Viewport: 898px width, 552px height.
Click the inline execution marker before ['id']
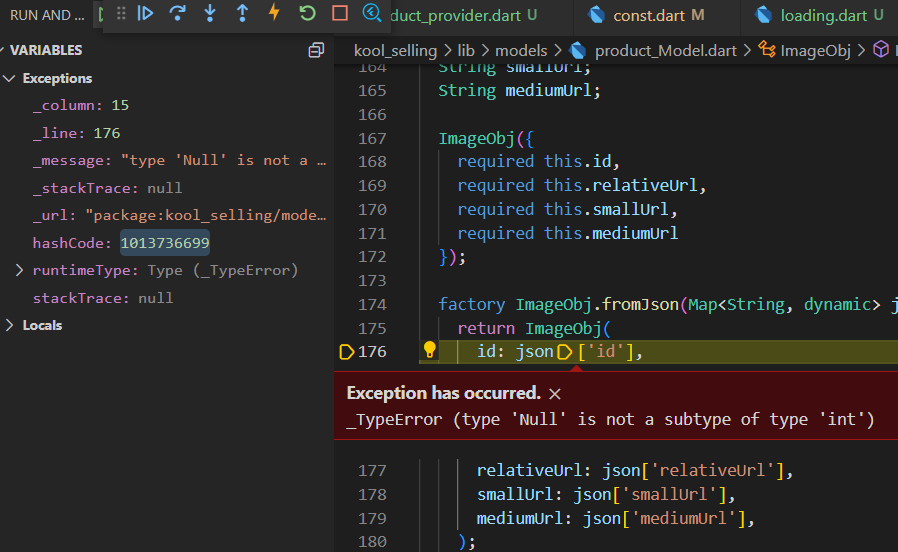point(565,352)
